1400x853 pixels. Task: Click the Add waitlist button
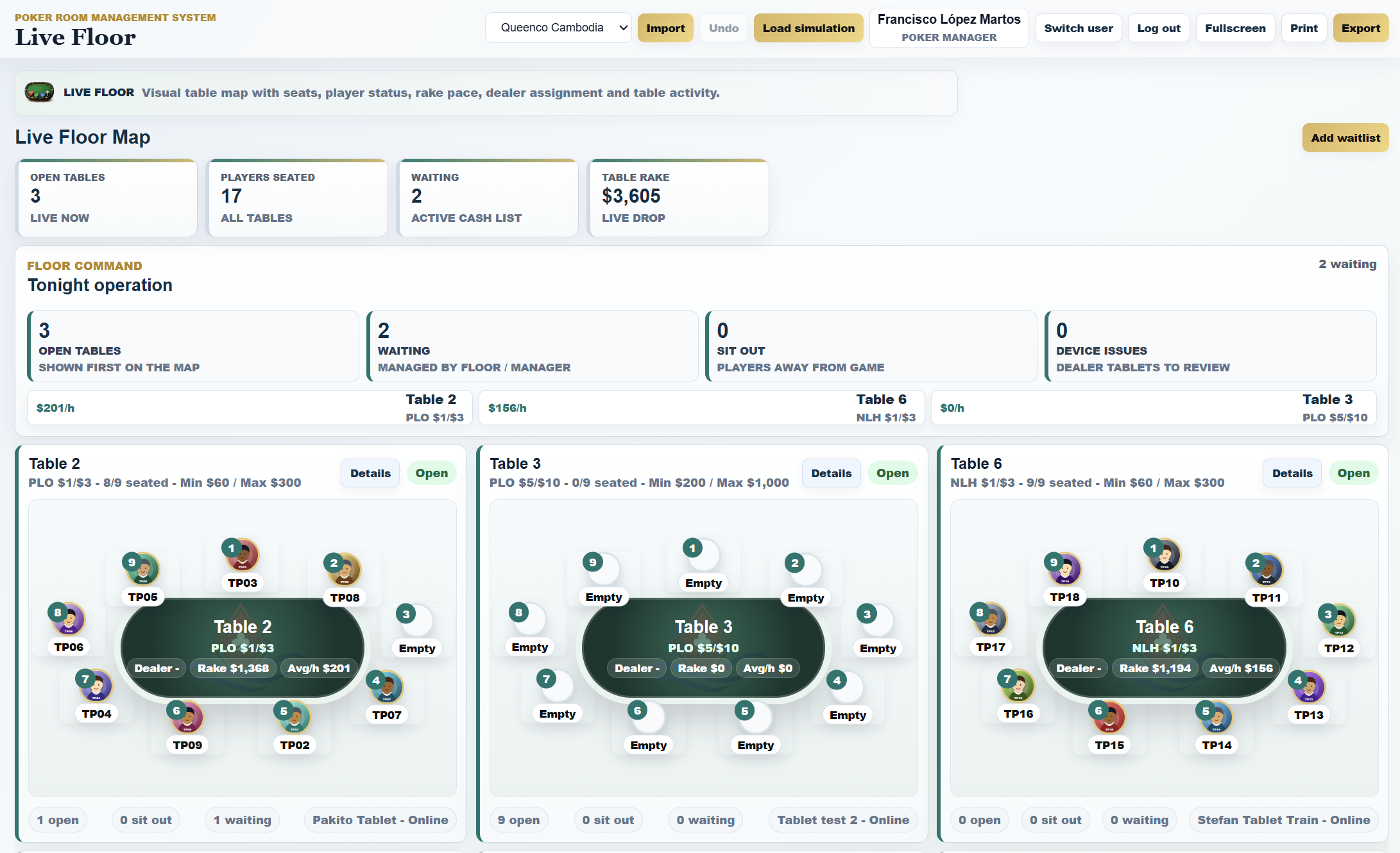pos(1345,138)
